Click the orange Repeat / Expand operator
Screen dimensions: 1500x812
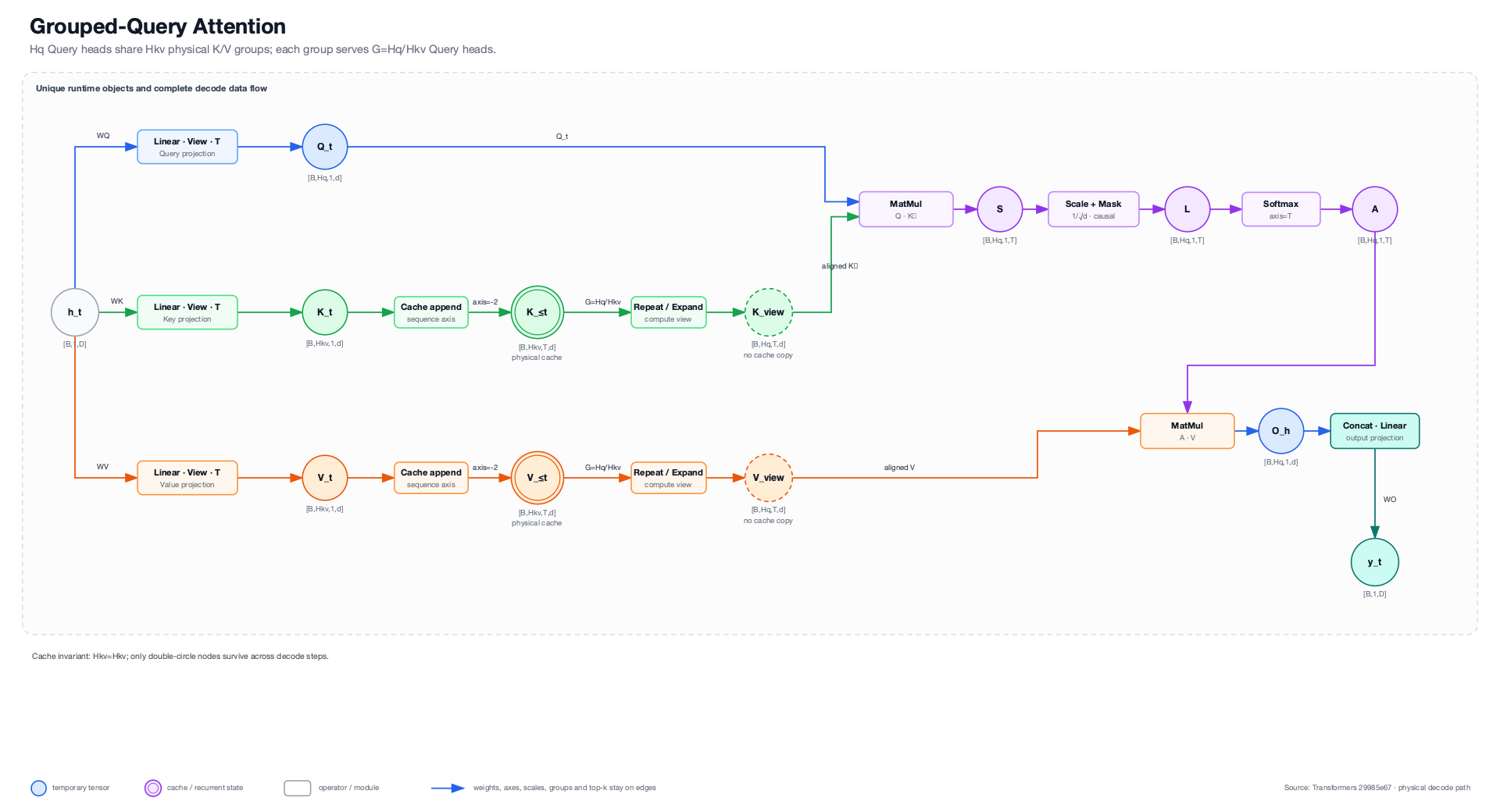coord(669,478)
